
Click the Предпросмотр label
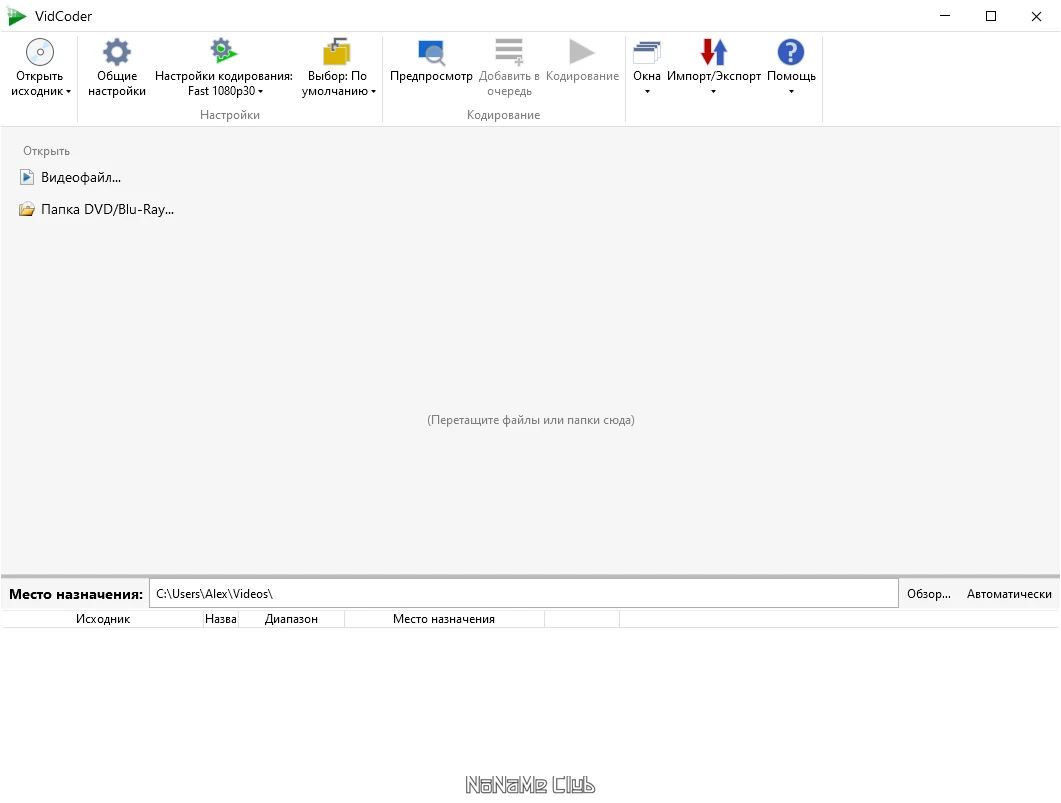pyautogui.click(x=431, y=76)
